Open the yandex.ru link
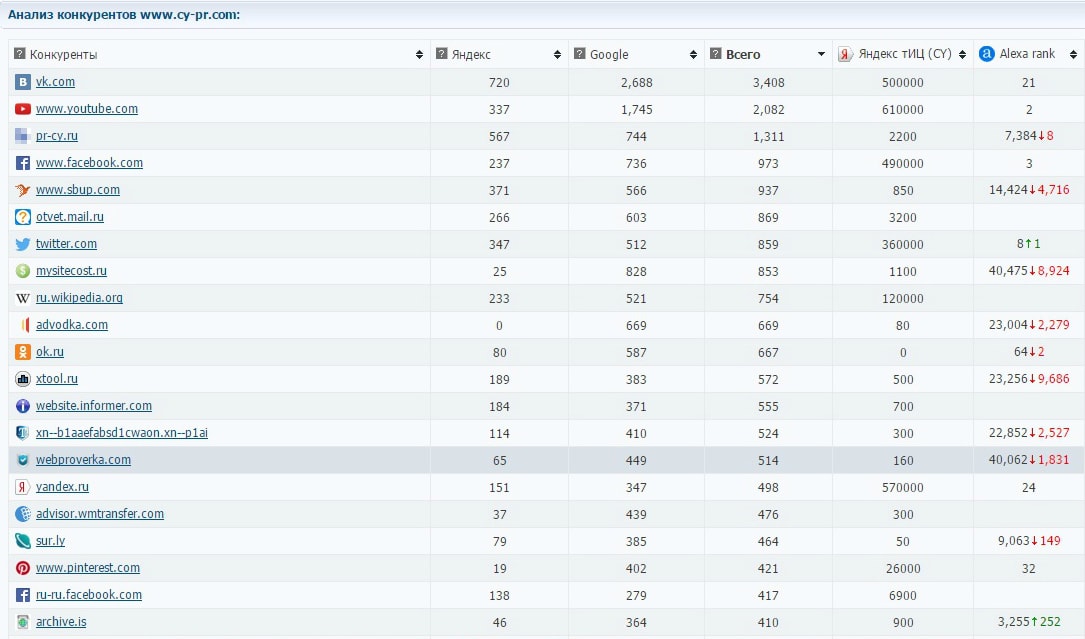The height and width of the screenshot is (639, 1085). click(x=62, y=487)
